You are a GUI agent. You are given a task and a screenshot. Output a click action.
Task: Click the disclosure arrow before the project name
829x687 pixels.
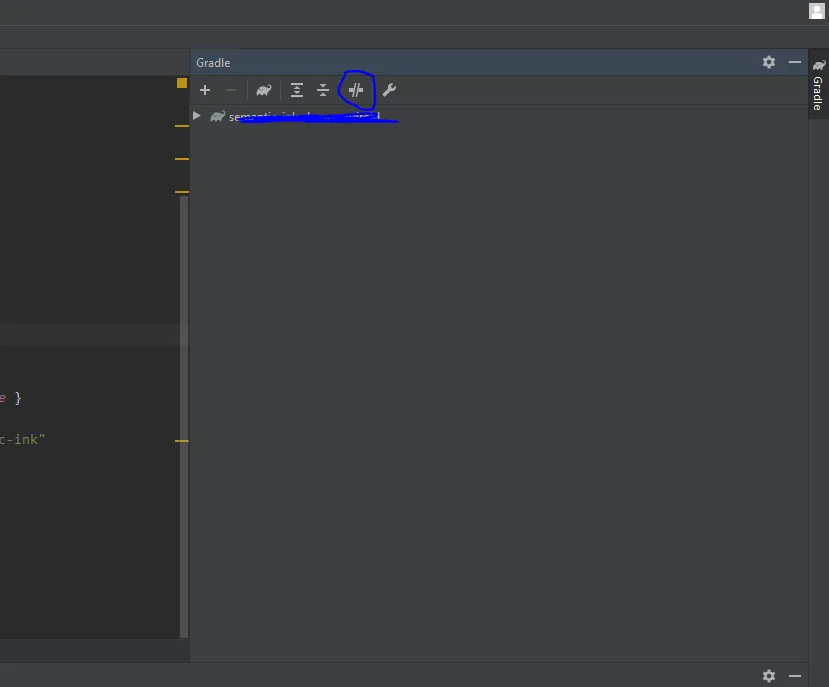pyautogui.click(x=196, y=115)
